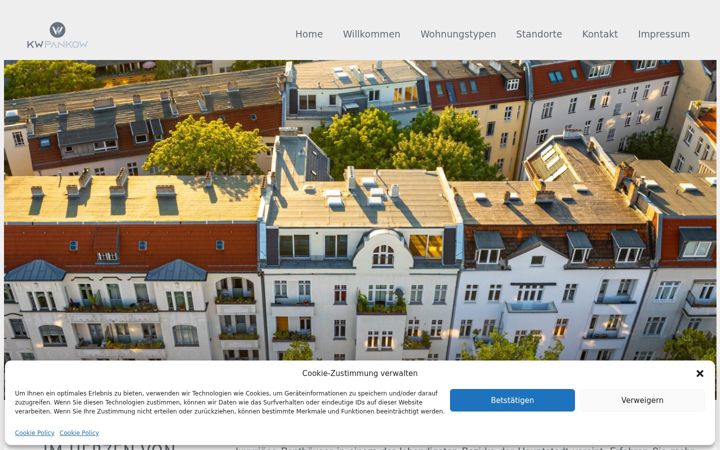Open the first Cookie Policy link
Viewport: 720px width, 450px height.
click(34, 433)
